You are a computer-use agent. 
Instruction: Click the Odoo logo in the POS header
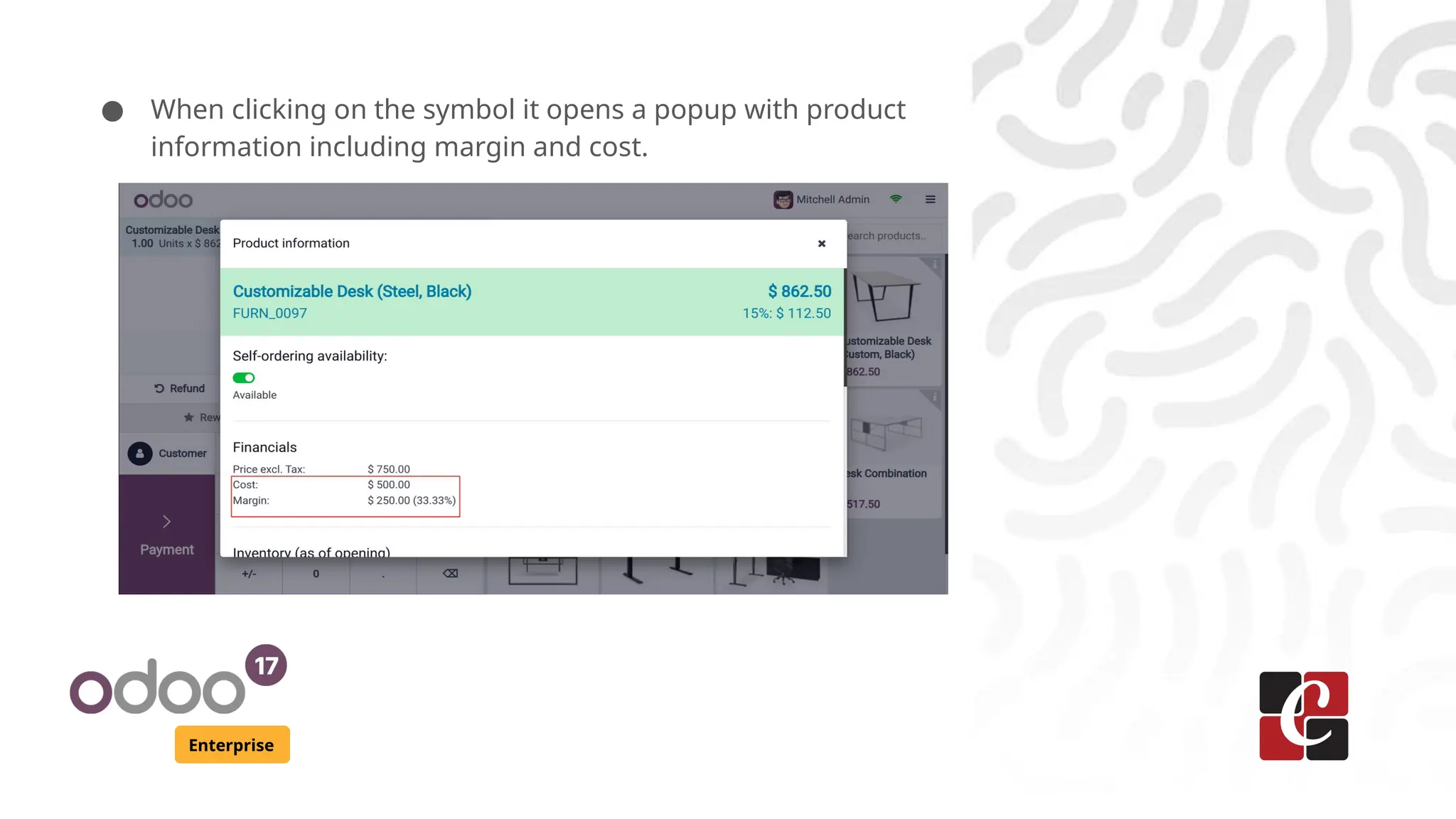pos(164,200)
